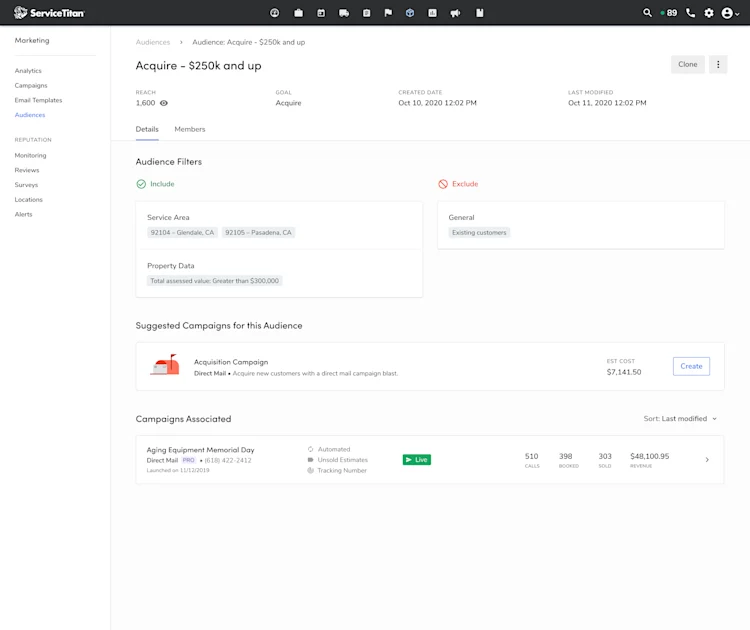Open the clipboard icon in top bar
Screen dimensions: 750x630
366,13
